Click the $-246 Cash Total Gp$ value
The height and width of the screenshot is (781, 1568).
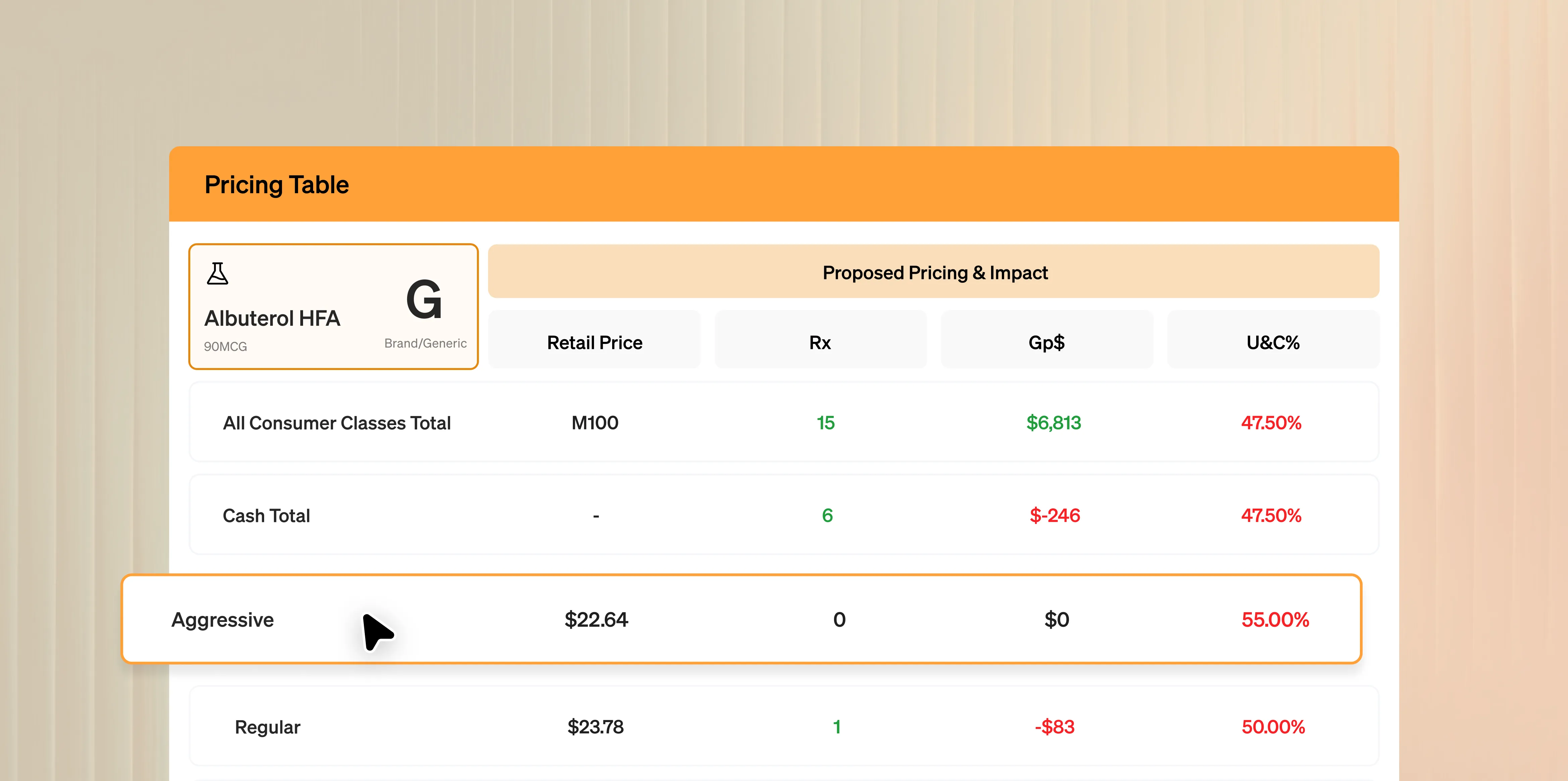[1054, 516]
